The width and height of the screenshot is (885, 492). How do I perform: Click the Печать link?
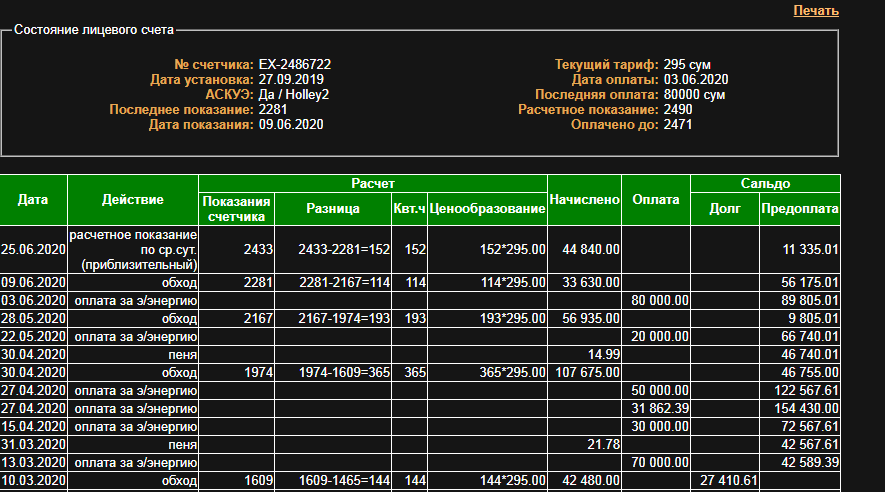tap(816, 10)
